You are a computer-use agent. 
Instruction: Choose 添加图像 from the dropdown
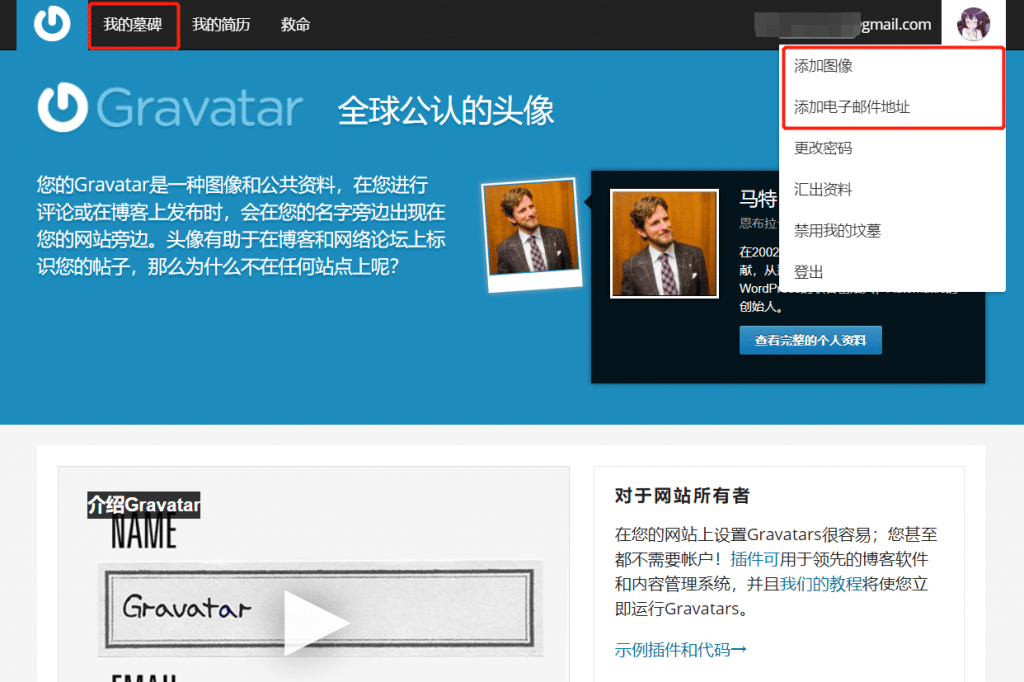click(x=823, y=66)
